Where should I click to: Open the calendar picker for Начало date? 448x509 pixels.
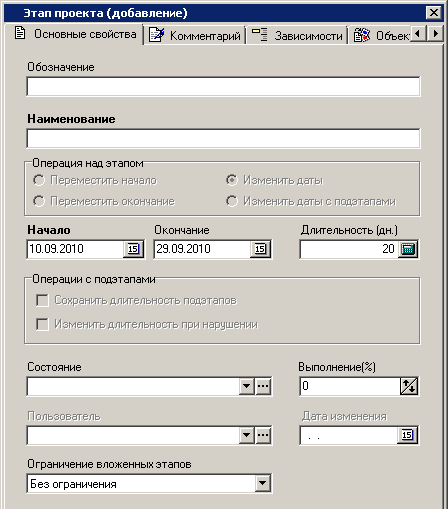(133, 249)
